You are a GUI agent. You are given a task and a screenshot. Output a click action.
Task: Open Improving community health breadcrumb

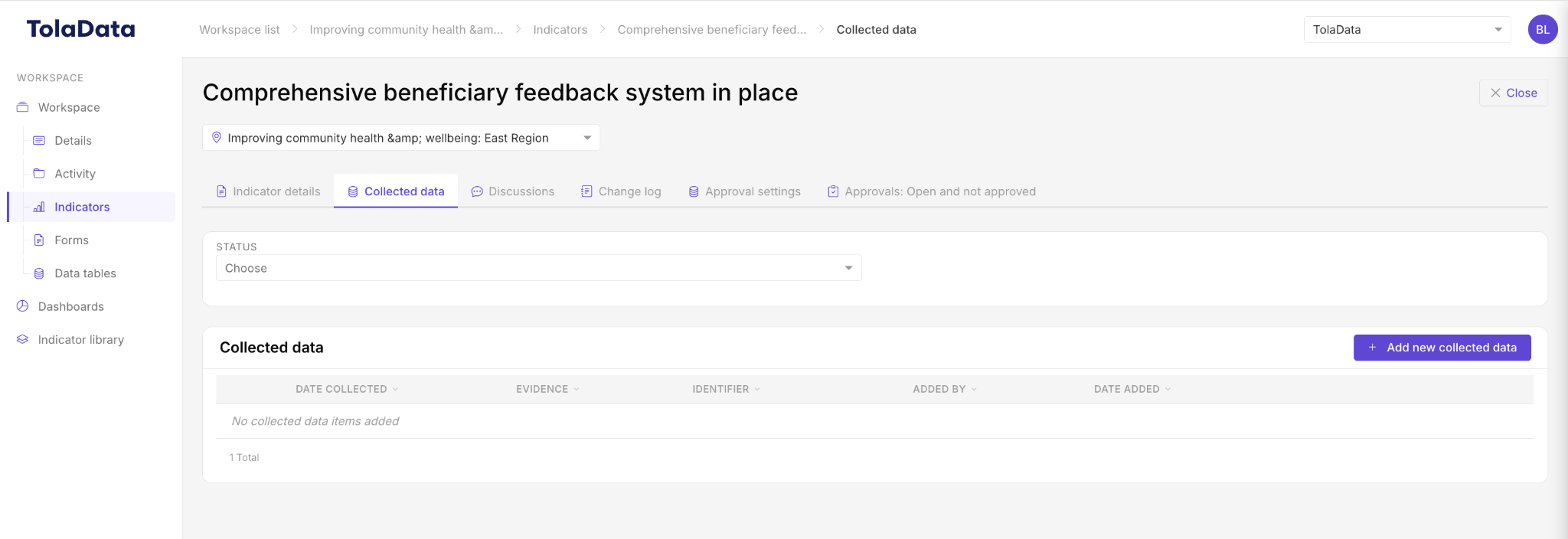407,30
